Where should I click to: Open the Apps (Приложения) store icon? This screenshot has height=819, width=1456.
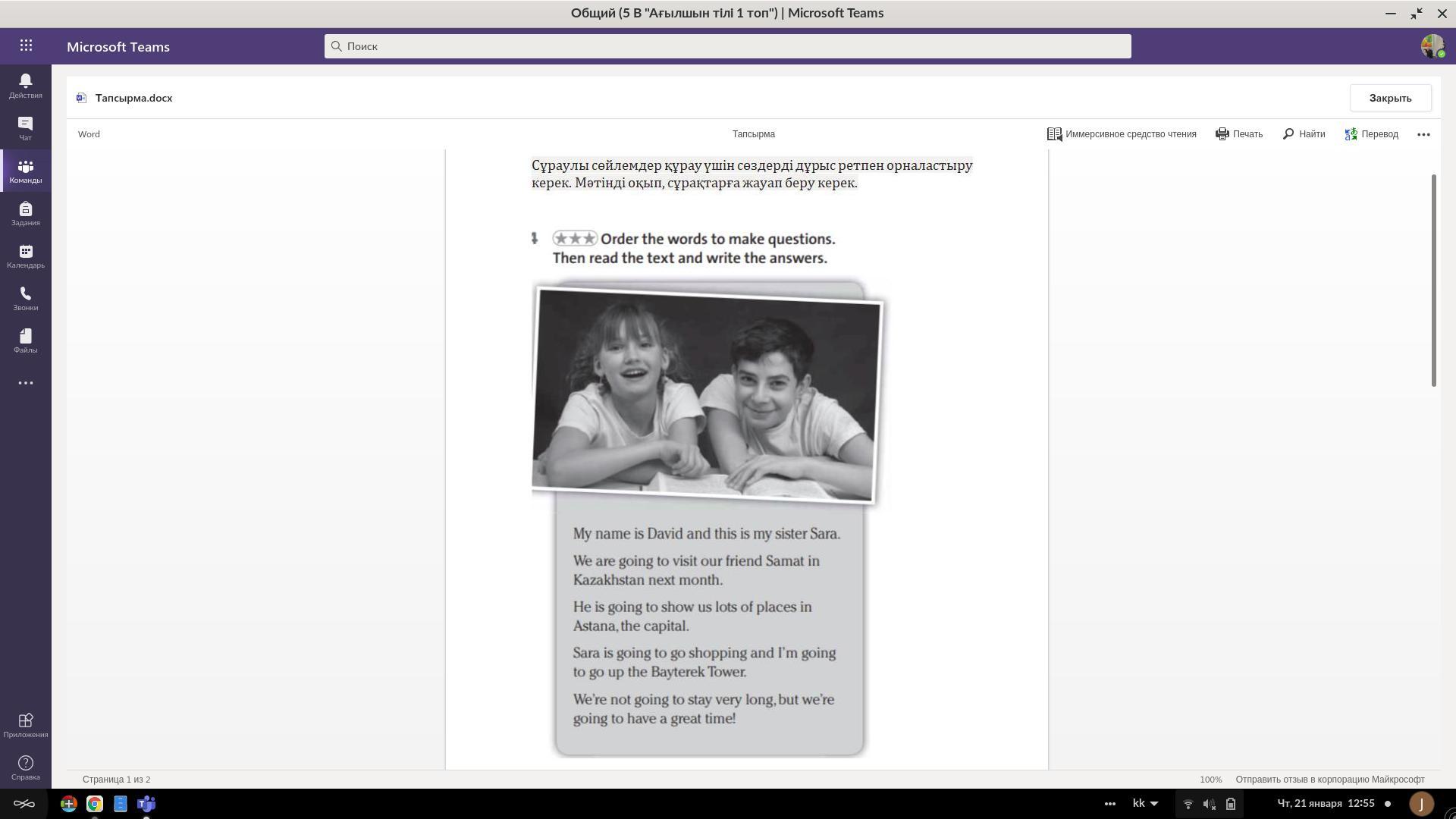(25, 725)
